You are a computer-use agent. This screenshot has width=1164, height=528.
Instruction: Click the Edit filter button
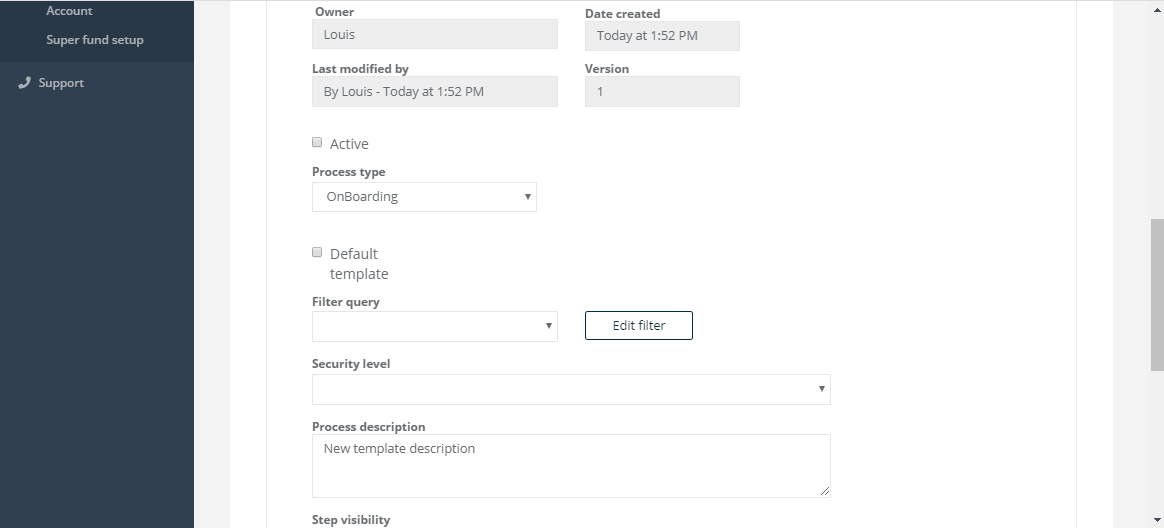638,325
